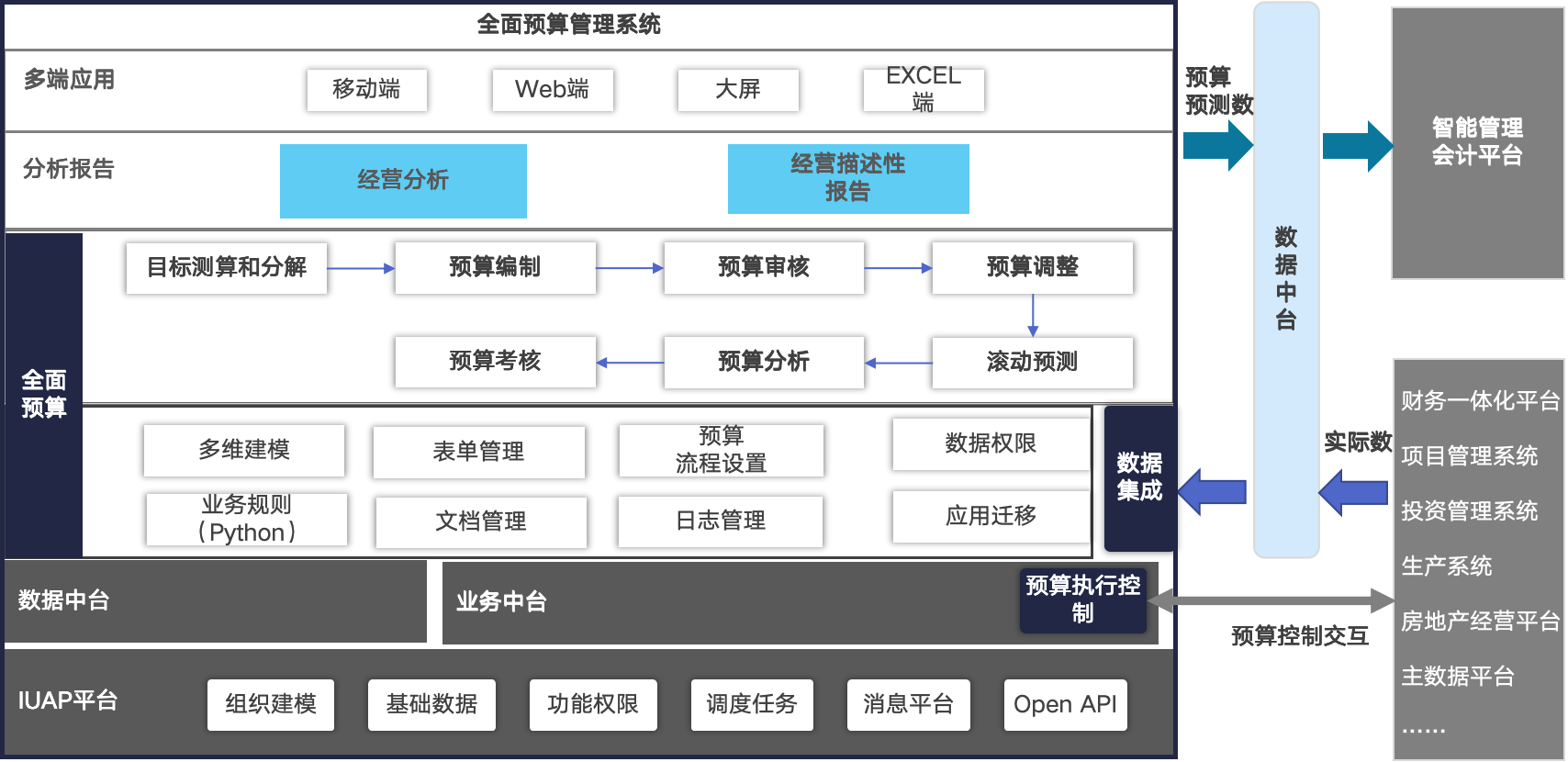Select the Web端 box
This screenshot has height=762, width=1568.
552,90
